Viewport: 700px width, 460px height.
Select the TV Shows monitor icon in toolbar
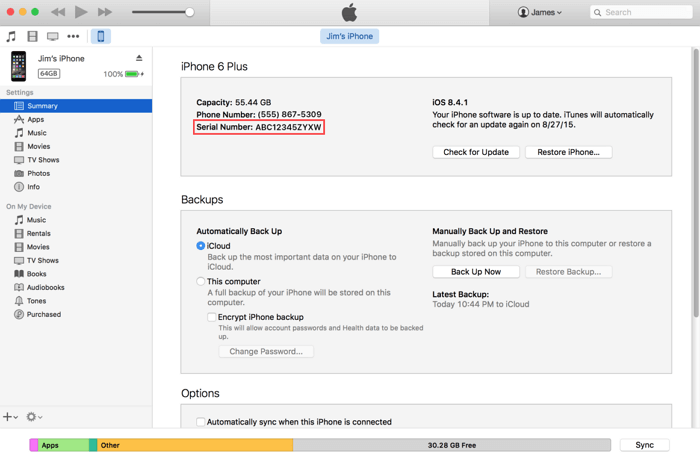click(x=53, y=37)
